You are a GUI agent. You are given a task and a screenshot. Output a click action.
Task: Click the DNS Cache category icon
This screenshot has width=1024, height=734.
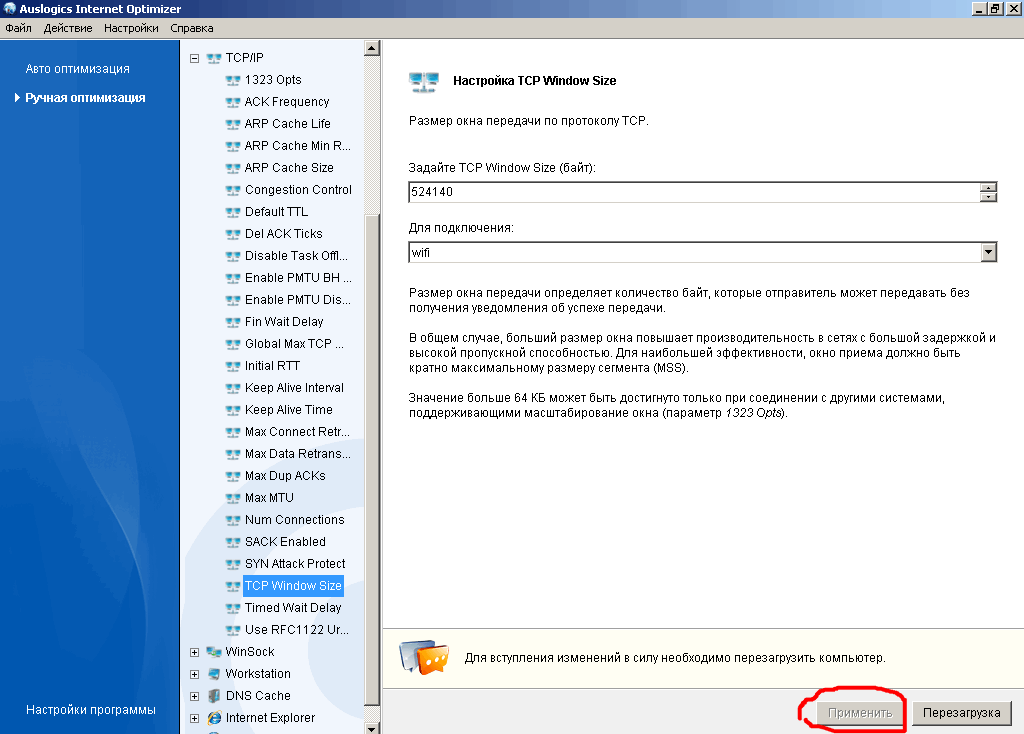(214, 696)
